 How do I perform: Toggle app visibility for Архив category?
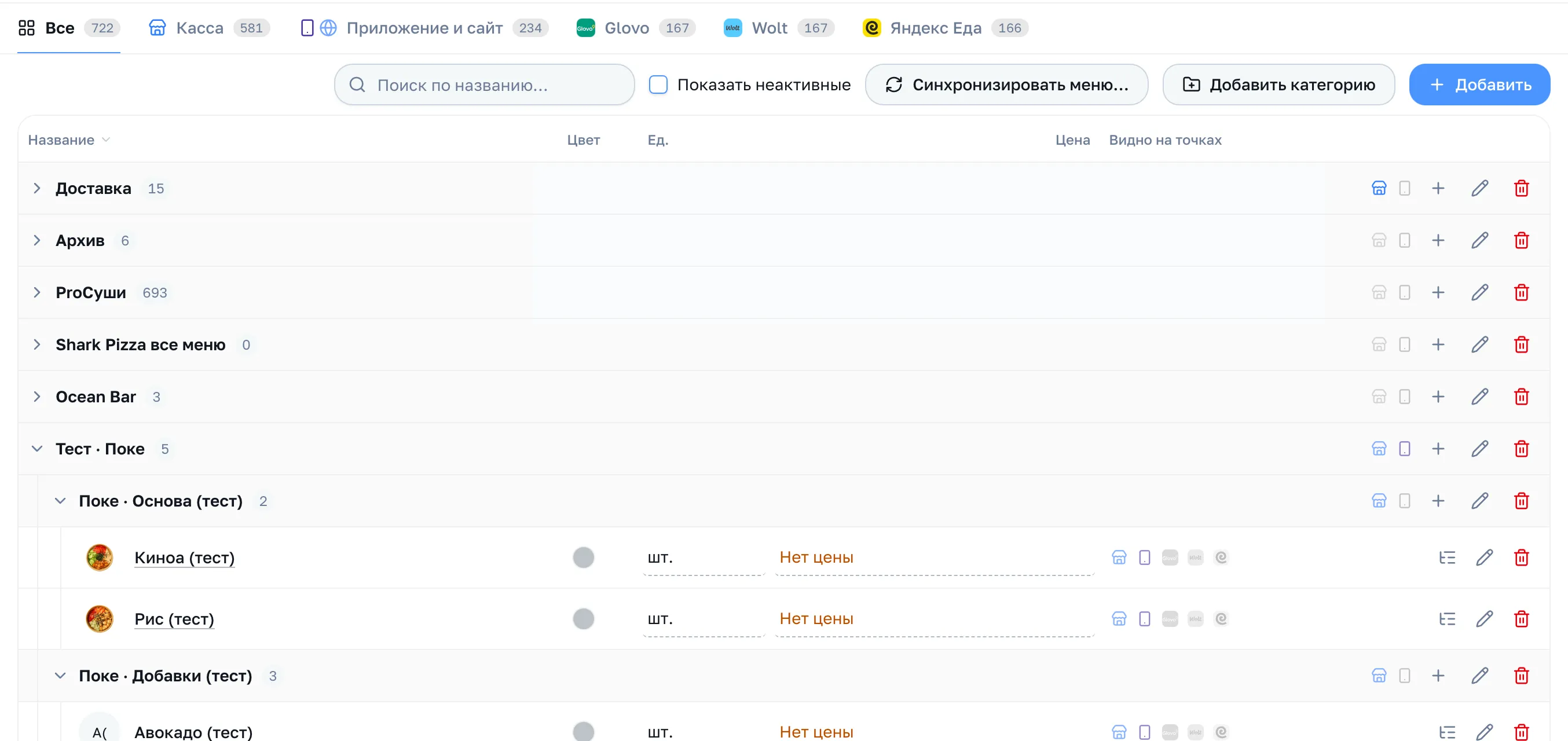(1404, 240)
